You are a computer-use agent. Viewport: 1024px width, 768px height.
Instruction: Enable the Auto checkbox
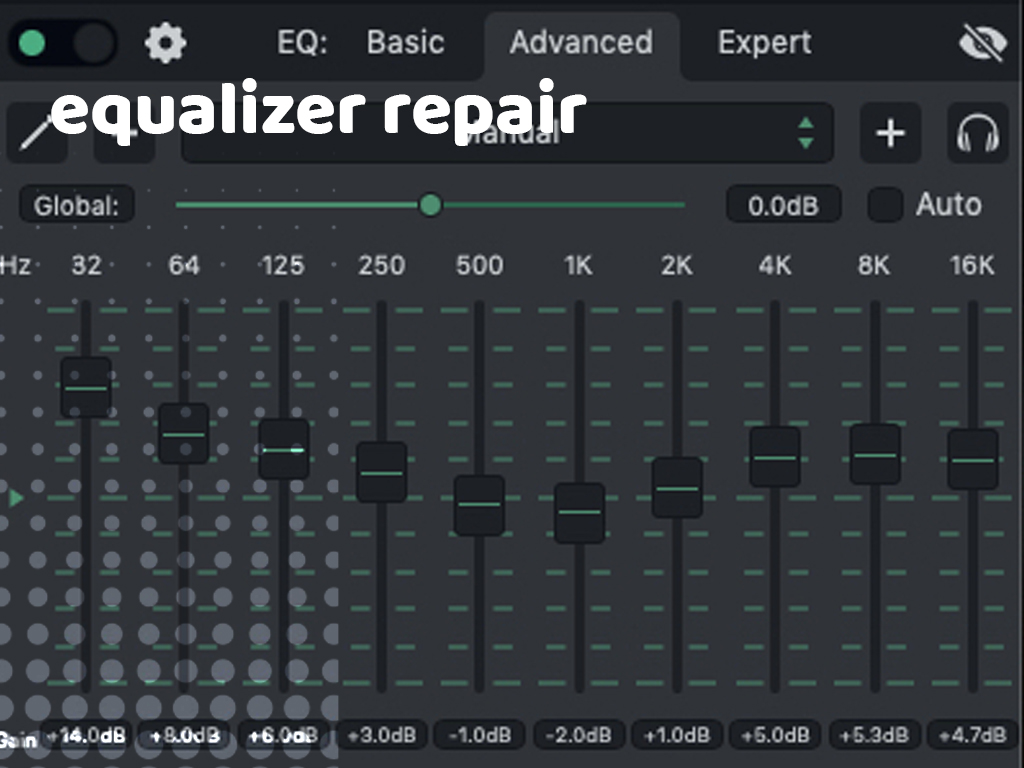click(x=884, y=205)
